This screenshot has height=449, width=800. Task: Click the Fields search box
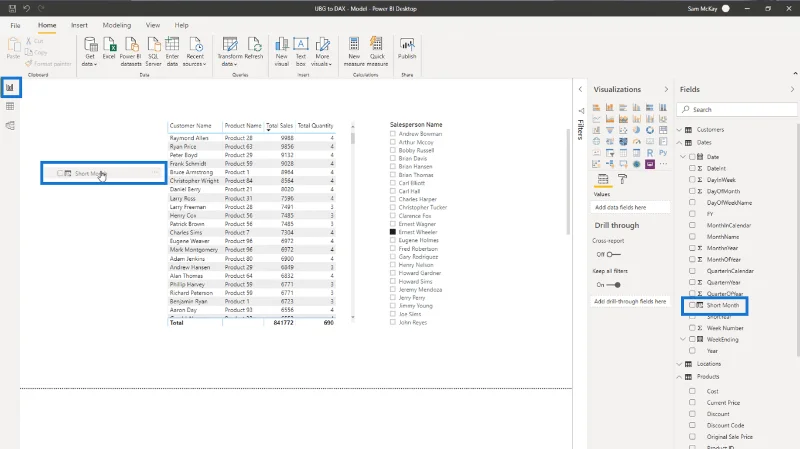pos(737,109)
